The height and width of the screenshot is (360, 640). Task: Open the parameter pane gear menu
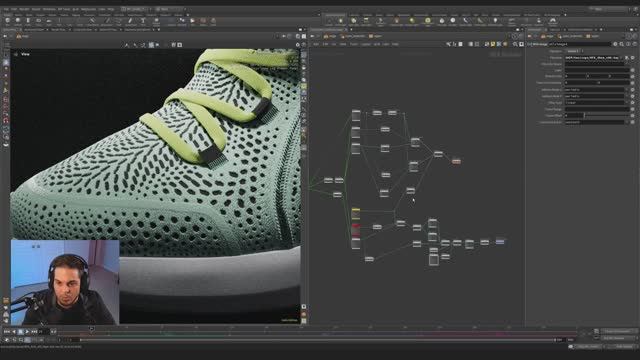(x=615, y=44)
